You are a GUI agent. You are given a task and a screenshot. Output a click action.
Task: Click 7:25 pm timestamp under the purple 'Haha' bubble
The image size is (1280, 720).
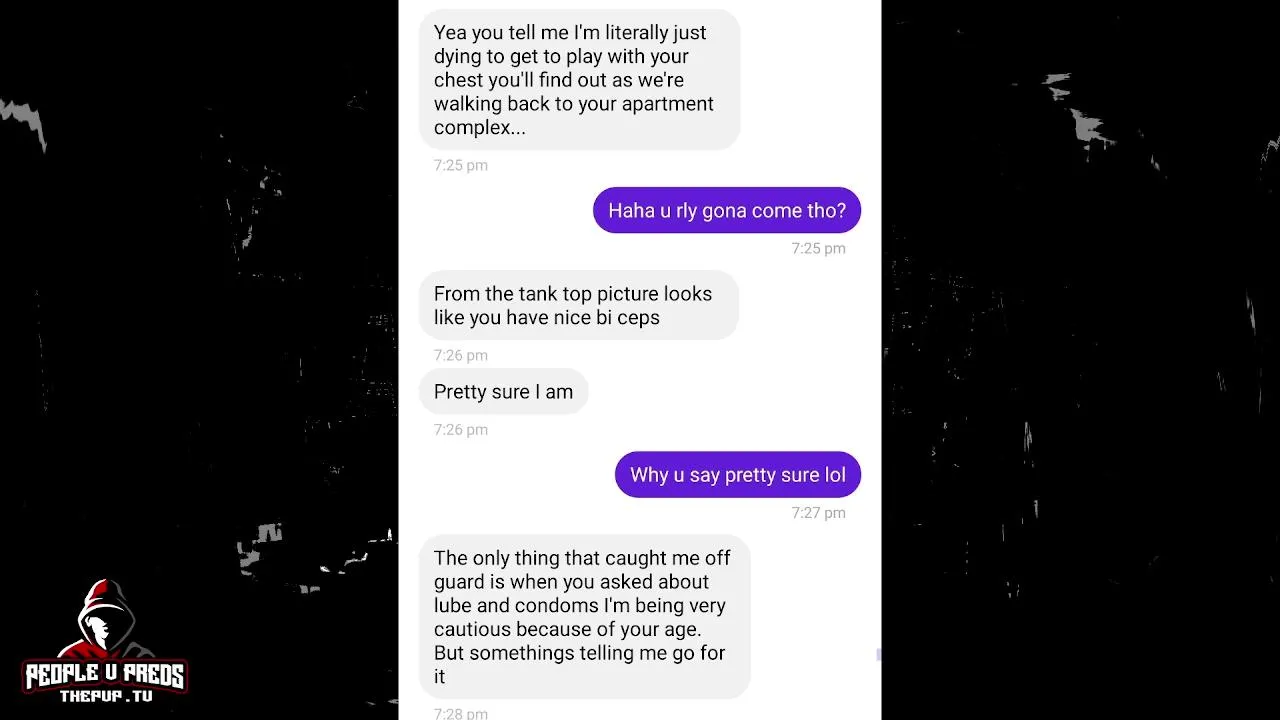pyautogui.click(x=818, y=249)
